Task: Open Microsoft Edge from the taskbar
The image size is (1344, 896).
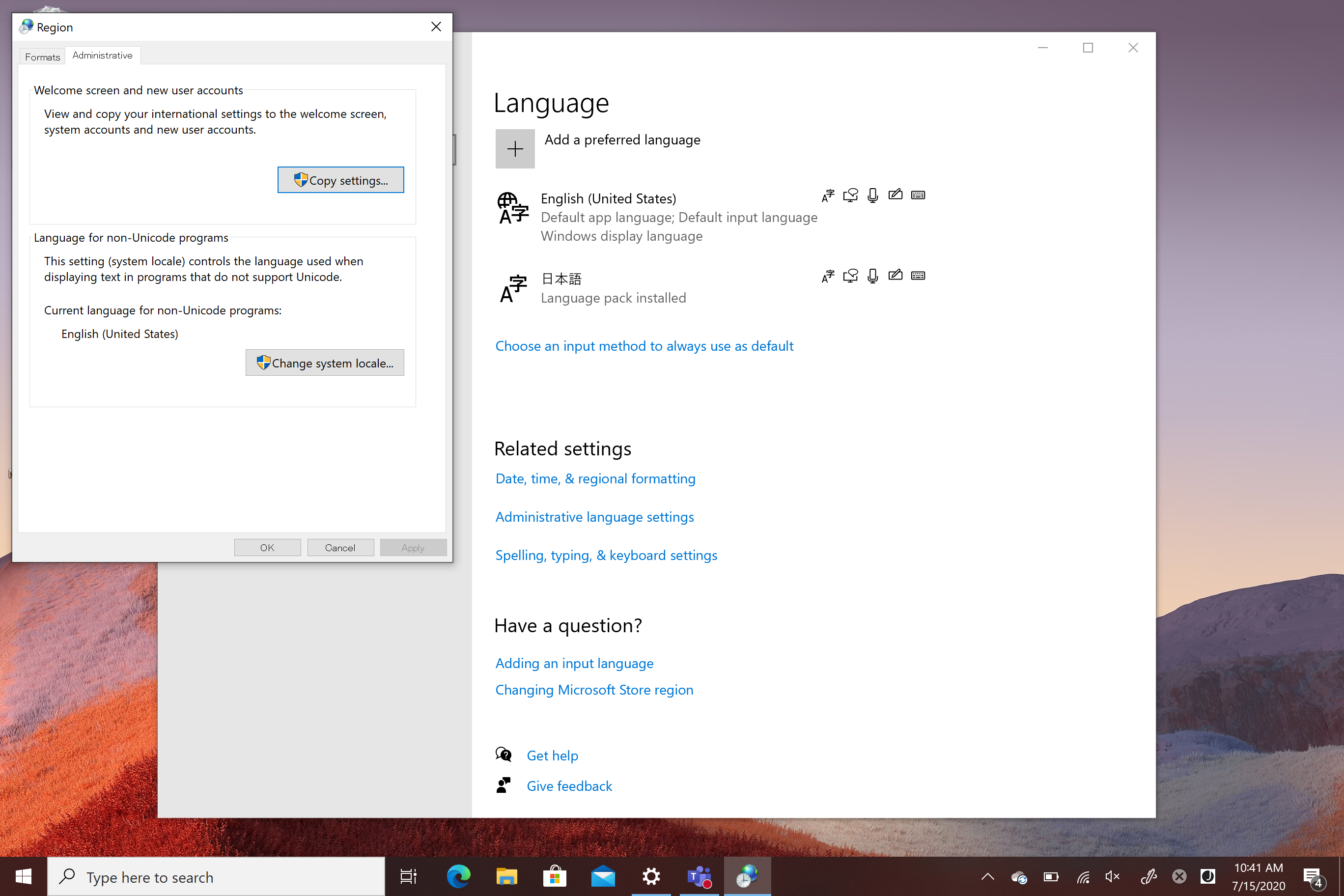Action: click(458, 876)
